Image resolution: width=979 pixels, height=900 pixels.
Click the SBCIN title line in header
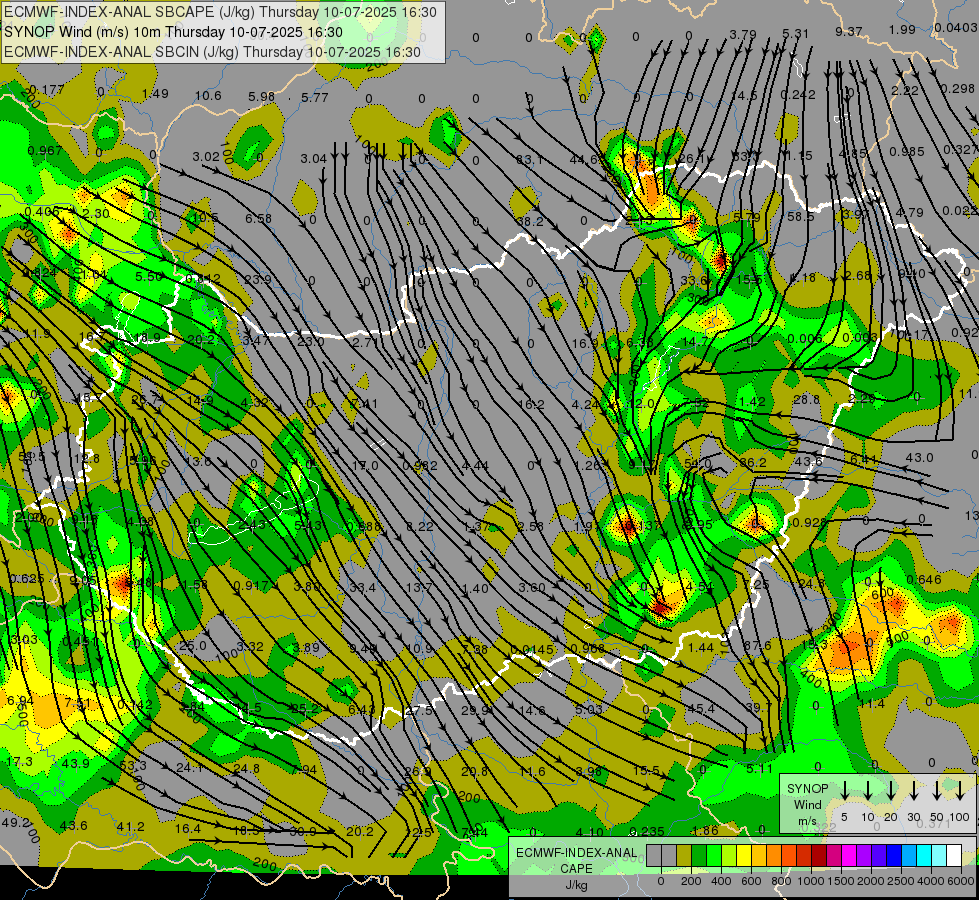[x=212, y=52]
